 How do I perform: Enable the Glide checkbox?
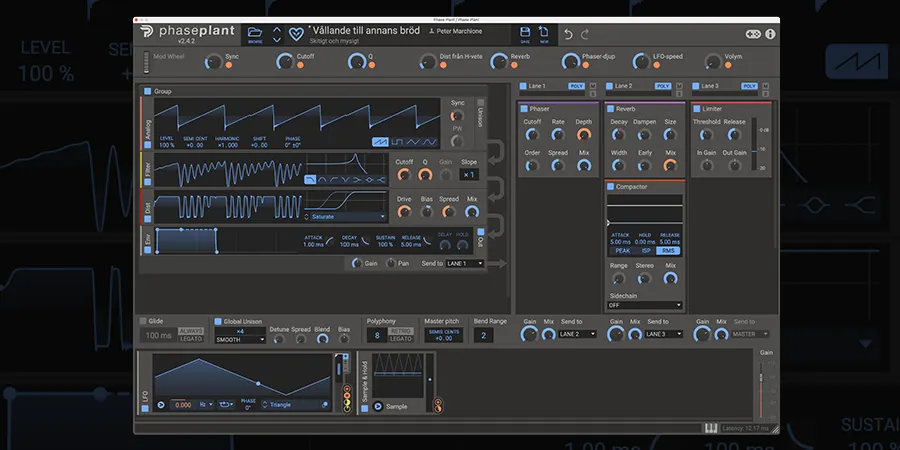click(143, 321)
